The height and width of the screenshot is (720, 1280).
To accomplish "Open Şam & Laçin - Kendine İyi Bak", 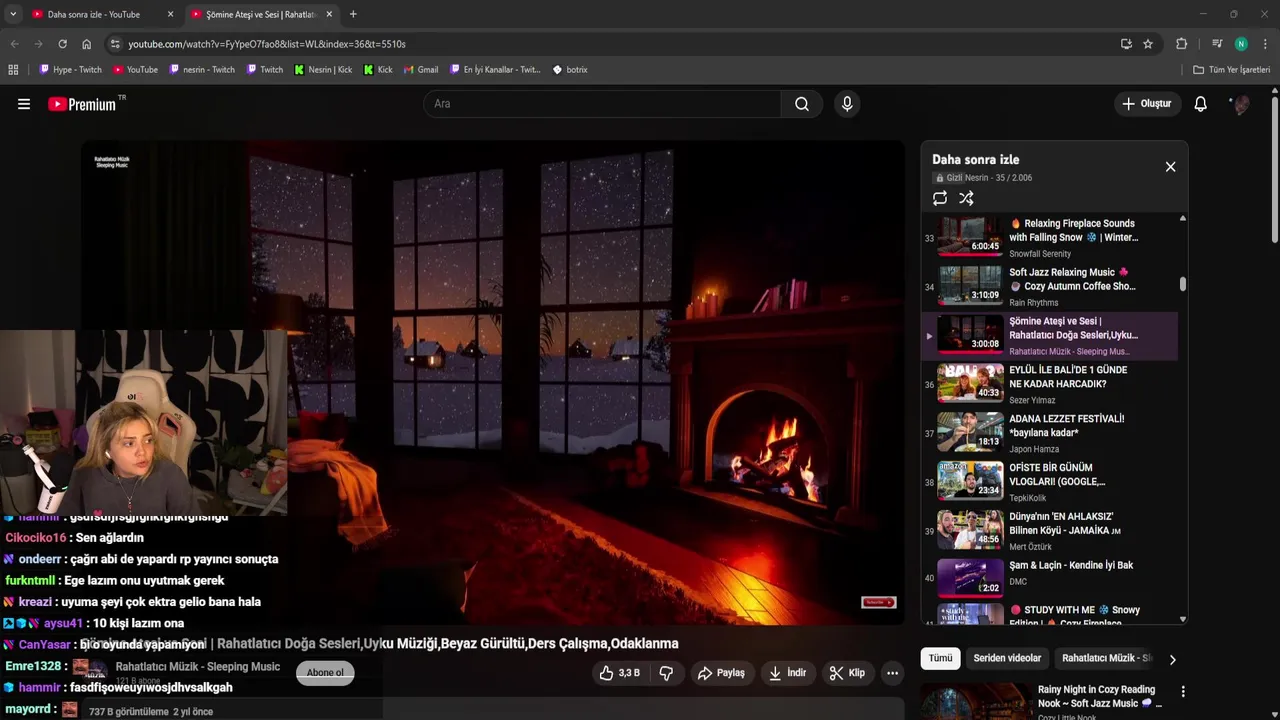I will pos(1050,578).
